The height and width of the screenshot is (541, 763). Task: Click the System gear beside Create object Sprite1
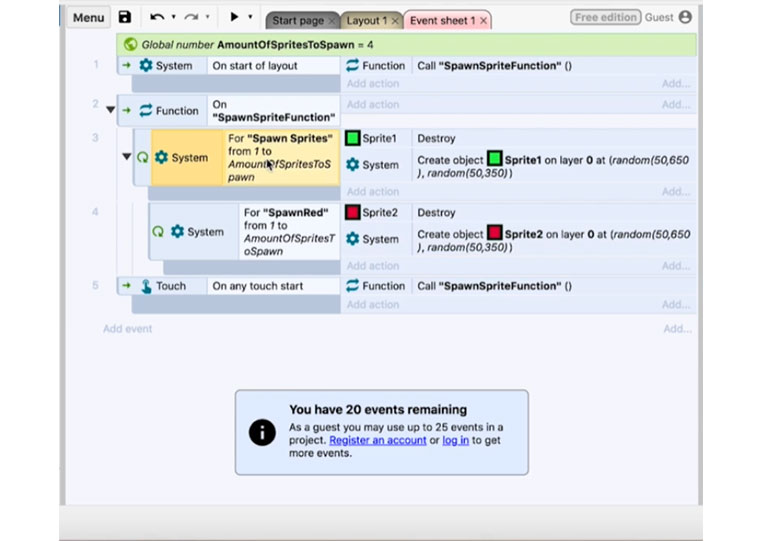coord(352,164)
